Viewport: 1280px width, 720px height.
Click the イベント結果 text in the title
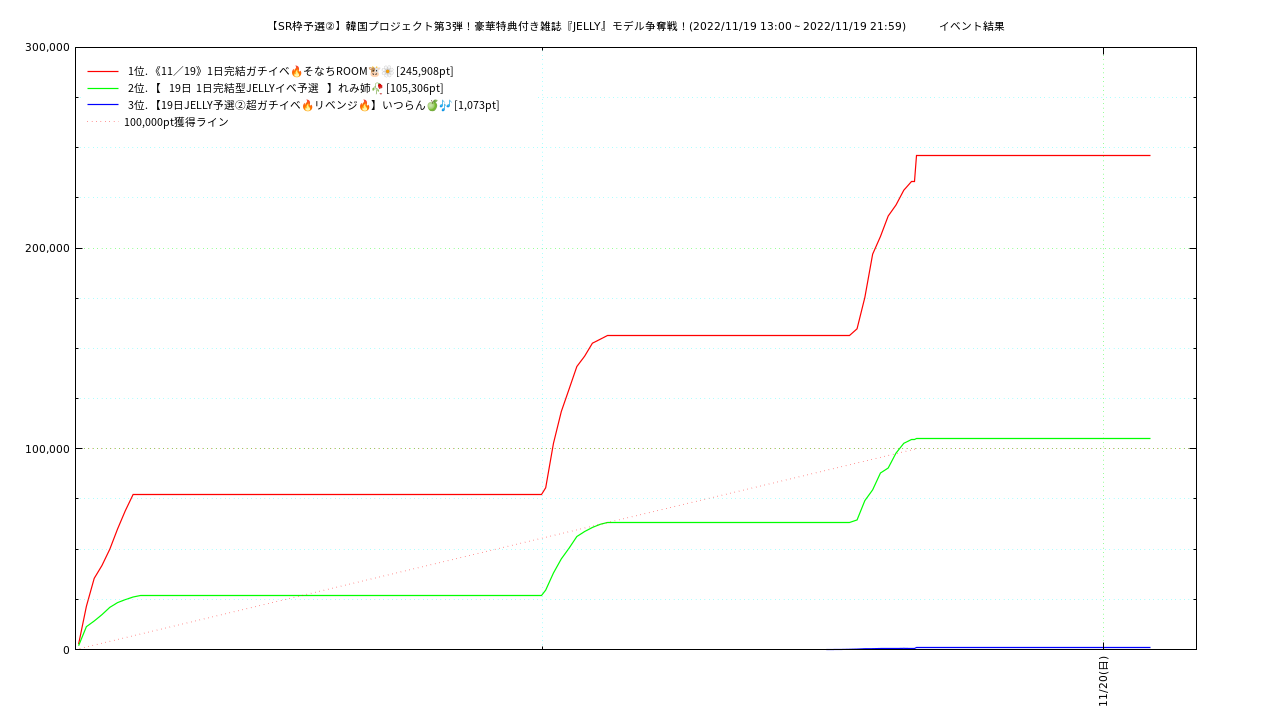tap(971, 26)
